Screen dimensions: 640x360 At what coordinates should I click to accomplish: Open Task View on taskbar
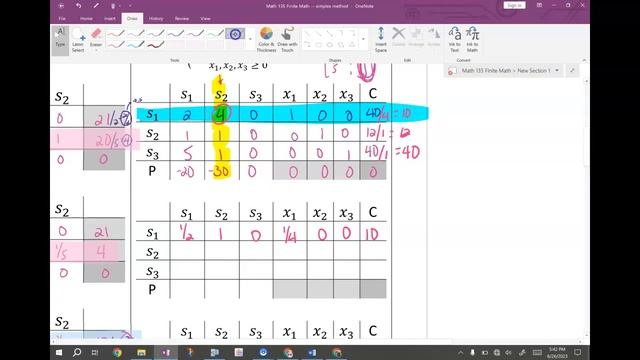(x=95, y=353)
